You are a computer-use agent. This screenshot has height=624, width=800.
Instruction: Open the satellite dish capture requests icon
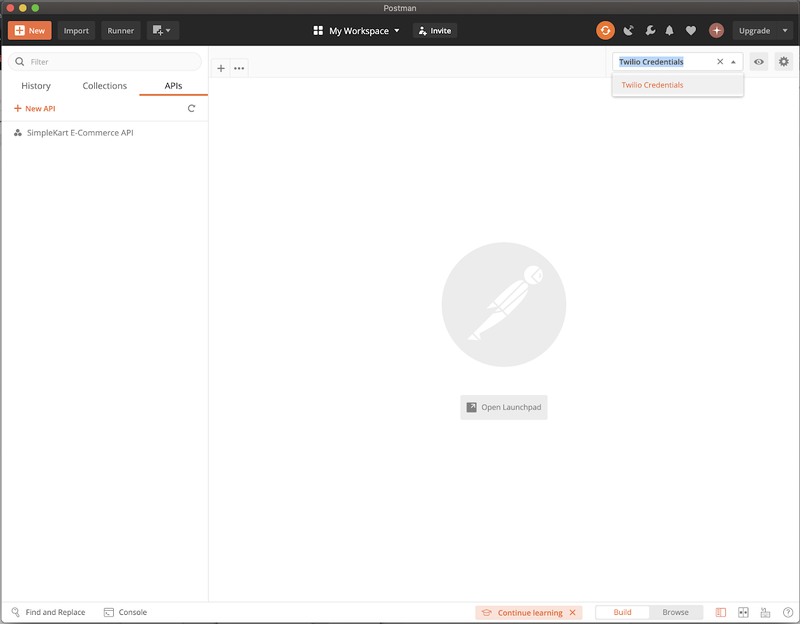coord(628,30)
